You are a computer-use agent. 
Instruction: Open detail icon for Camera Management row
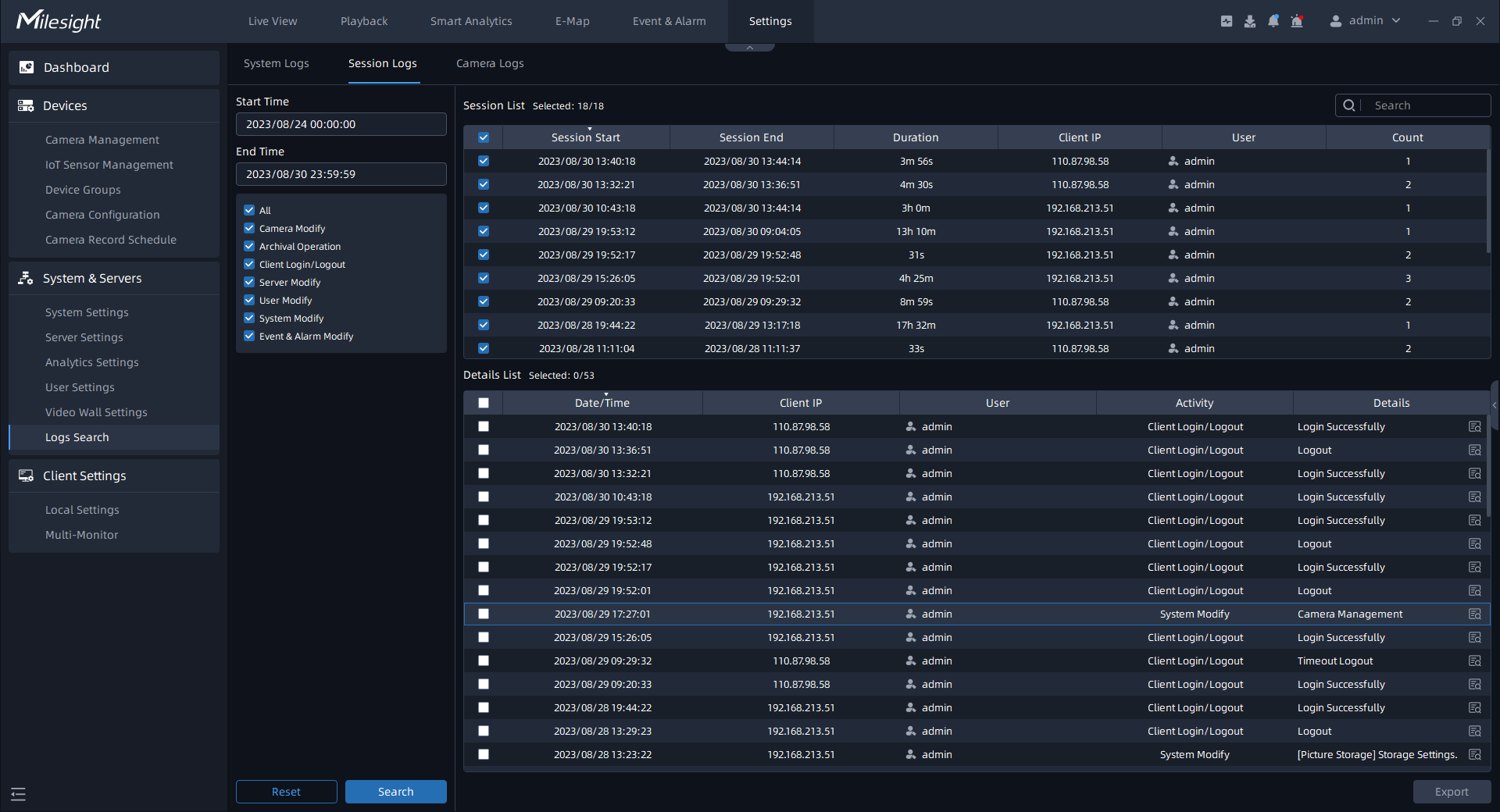[1474, 614]
